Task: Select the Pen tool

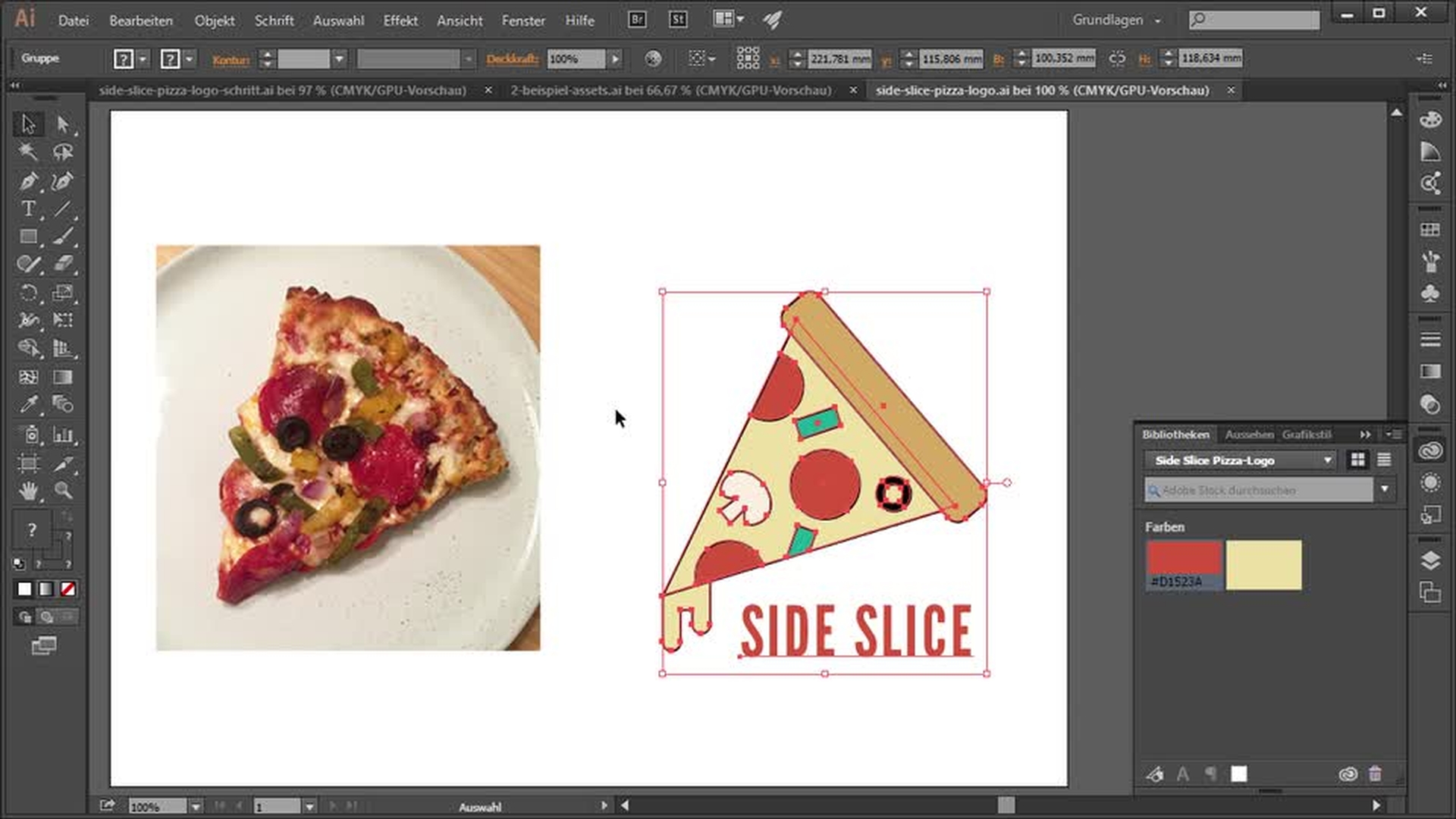Action: (x=28, y=181)
